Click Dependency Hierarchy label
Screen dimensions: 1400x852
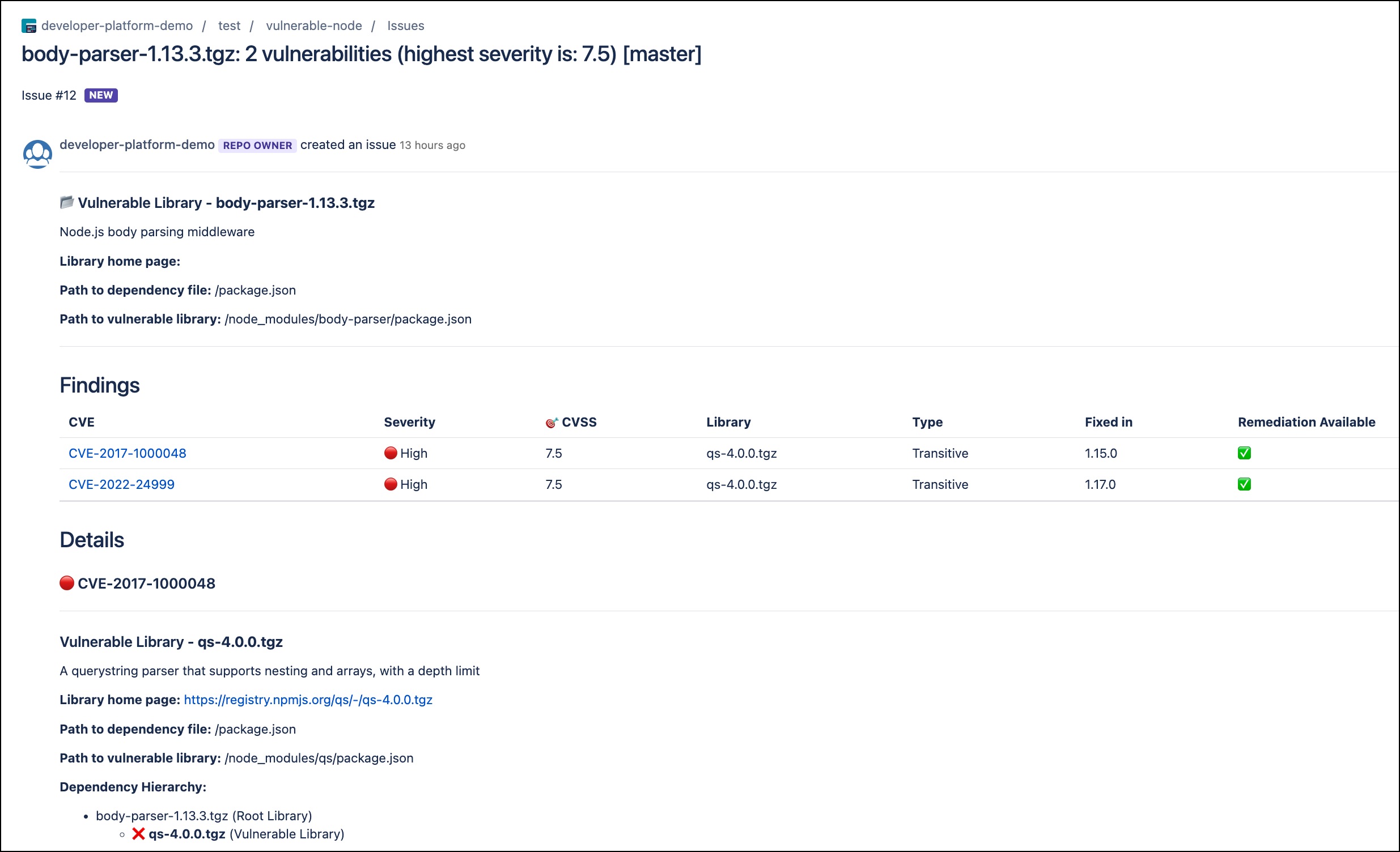[133, 787]
